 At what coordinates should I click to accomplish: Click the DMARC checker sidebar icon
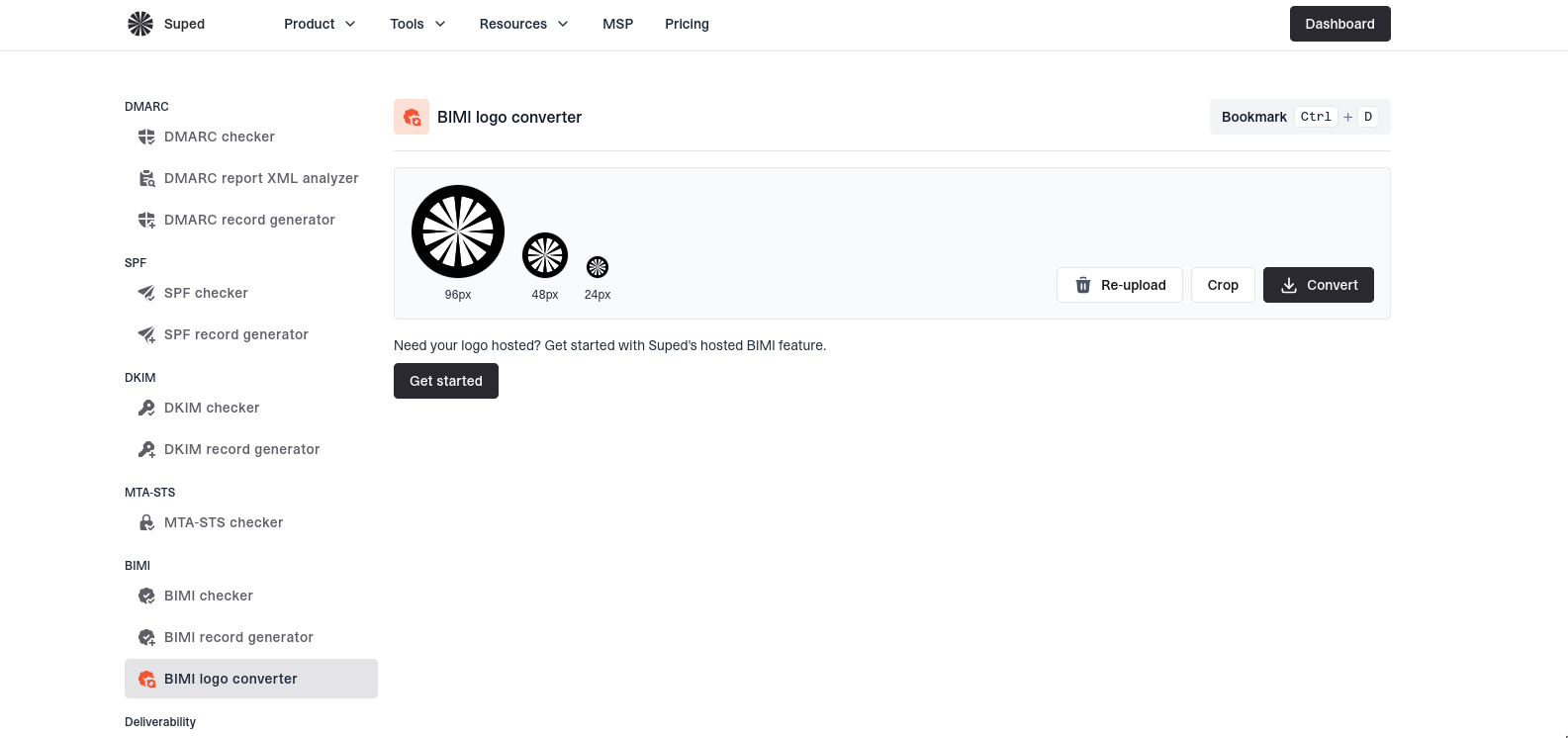click(146, 137)
